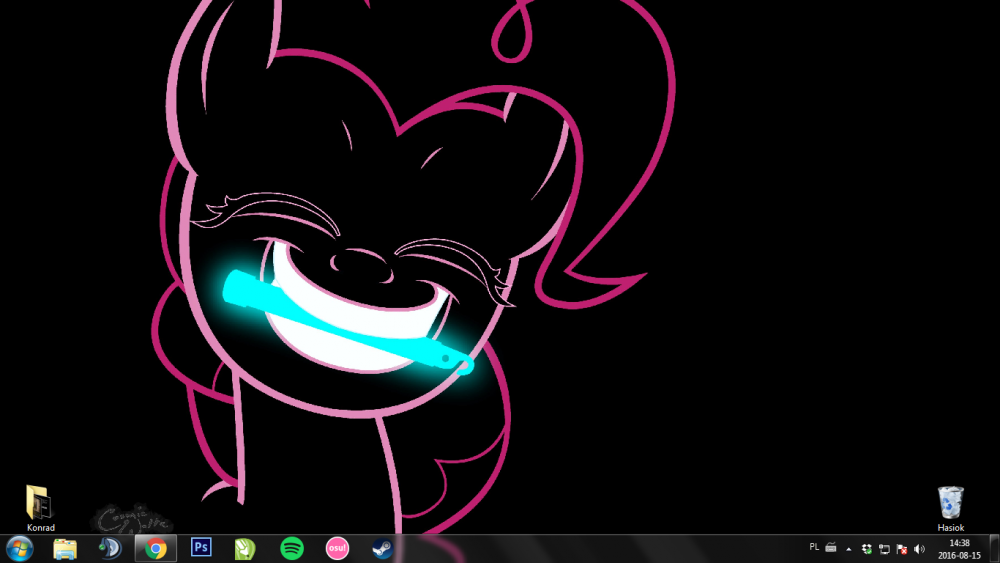This screenshot has height=563, width=1000.
Task: Open Action Center flag icon
Action: (x=901, y=549)
